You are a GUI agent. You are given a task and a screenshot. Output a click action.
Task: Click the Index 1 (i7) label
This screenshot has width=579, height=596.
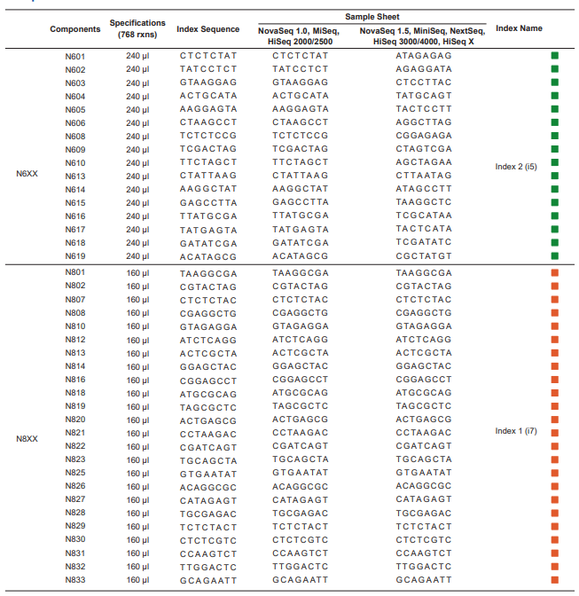(x=516, y=431)
